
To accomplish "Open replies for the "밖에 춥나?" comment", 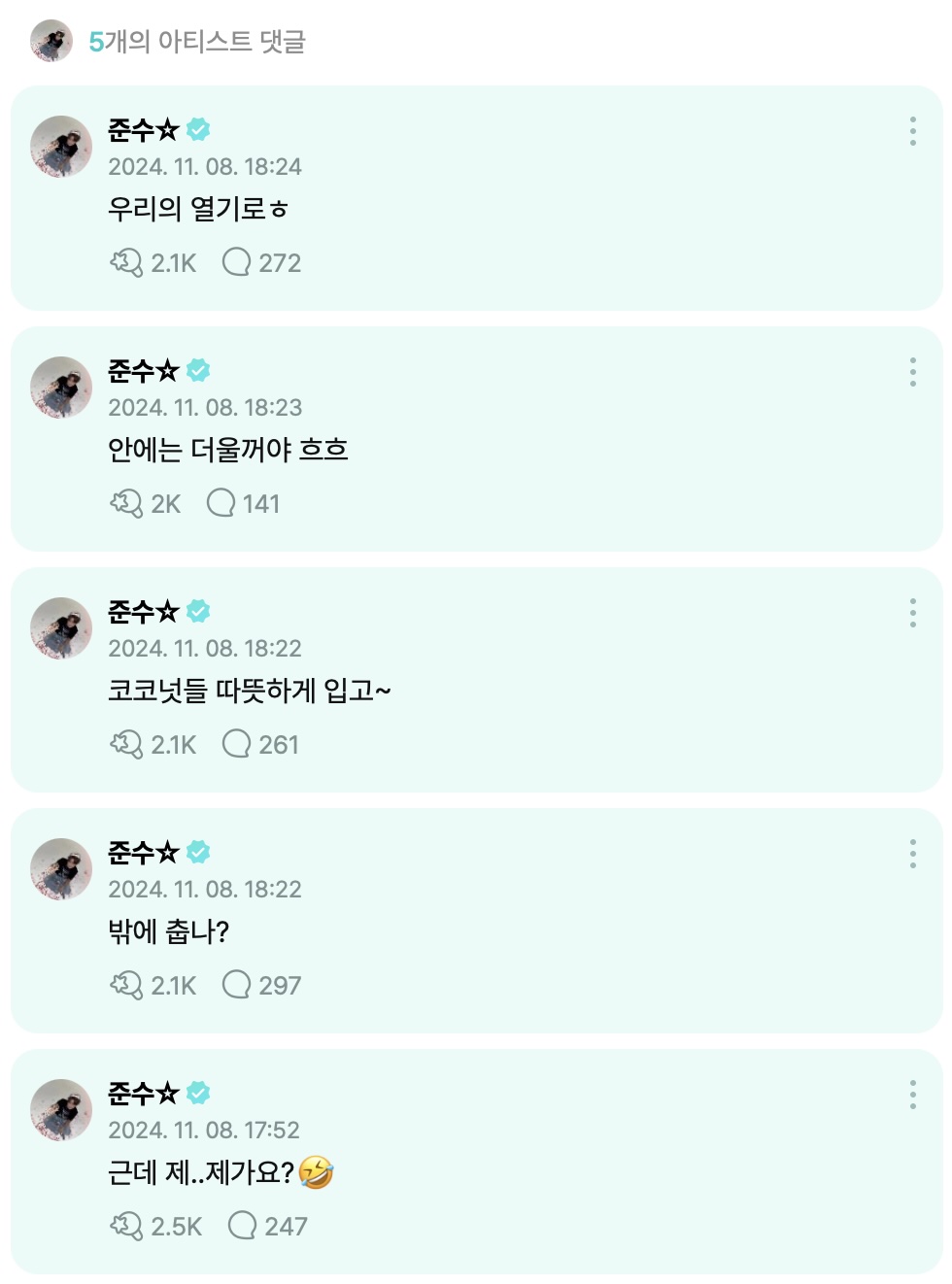I will click(237, 985).
